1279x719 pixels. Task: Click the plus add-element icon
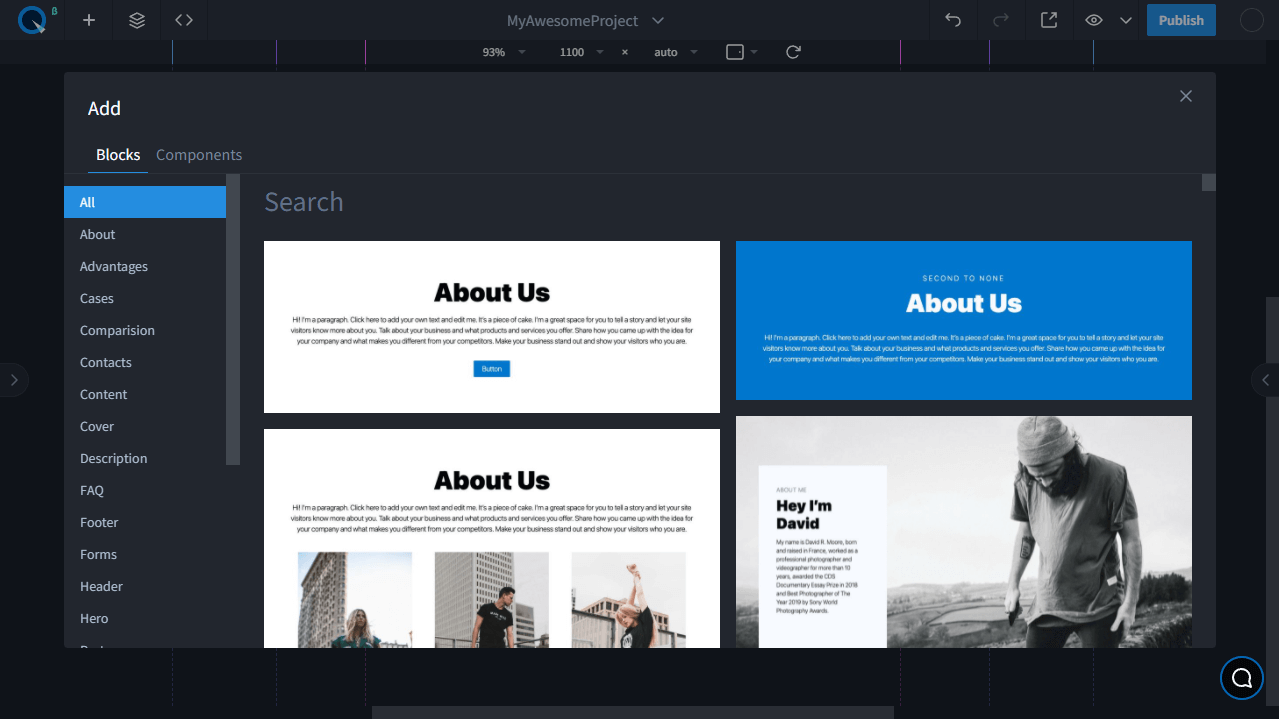click(x=89, y=20)
